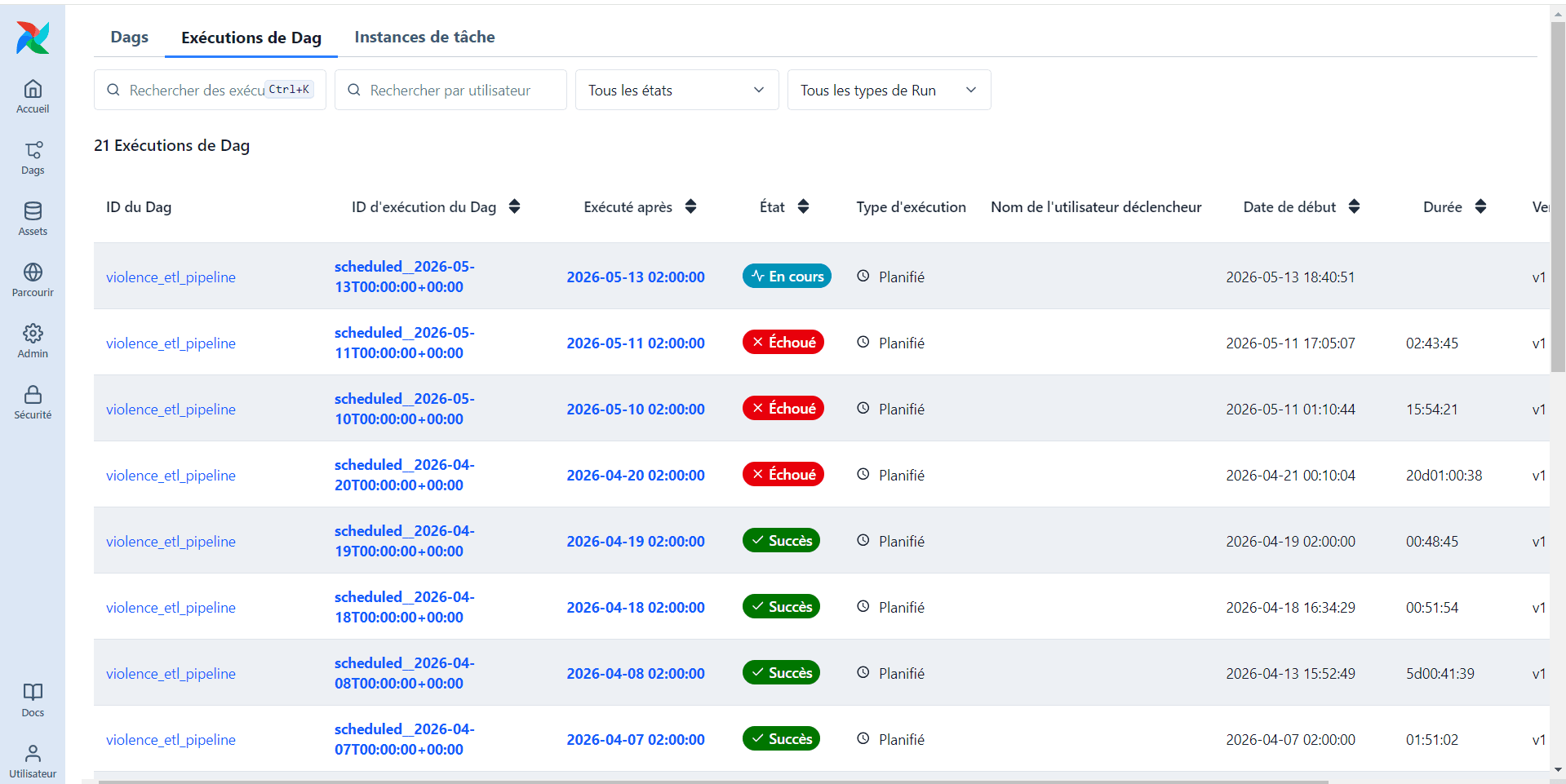Open violence_etl_pipeline link in the 2026-04-08 row

tap(171, 673)
